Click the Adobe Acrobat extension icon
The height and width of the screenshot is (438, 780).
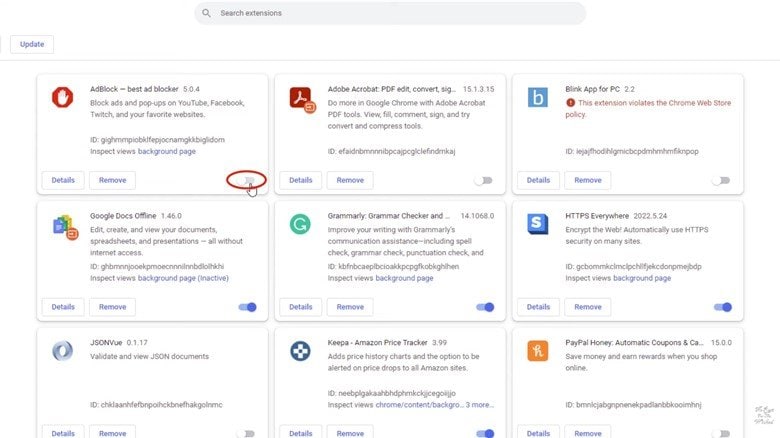(302, 100)
